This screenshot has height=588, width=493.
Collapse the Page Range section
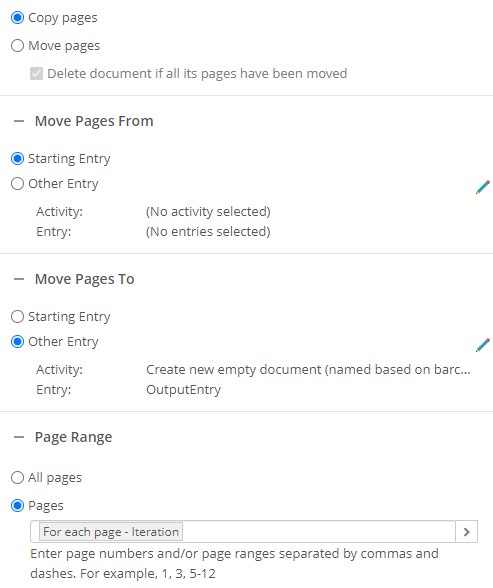(x=19, y=437)
